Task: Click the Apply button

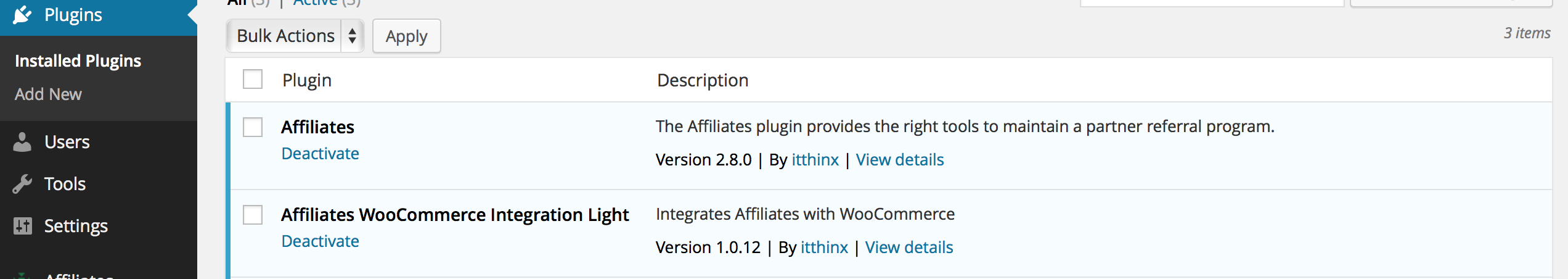Action: pyautogui.click(x=407, y=36)
